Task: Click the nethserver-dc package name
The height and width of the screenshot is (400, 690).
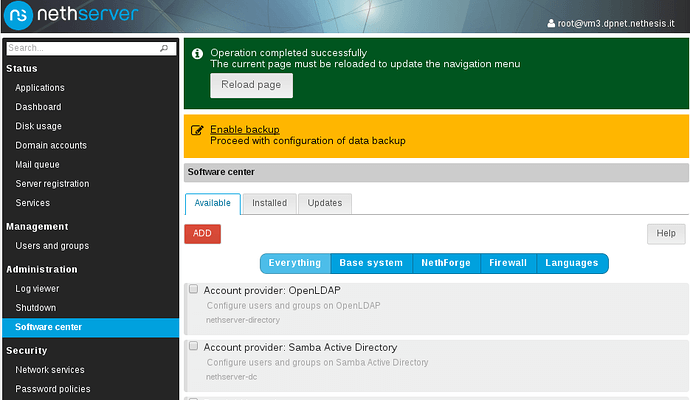Action: click(231, 377)
